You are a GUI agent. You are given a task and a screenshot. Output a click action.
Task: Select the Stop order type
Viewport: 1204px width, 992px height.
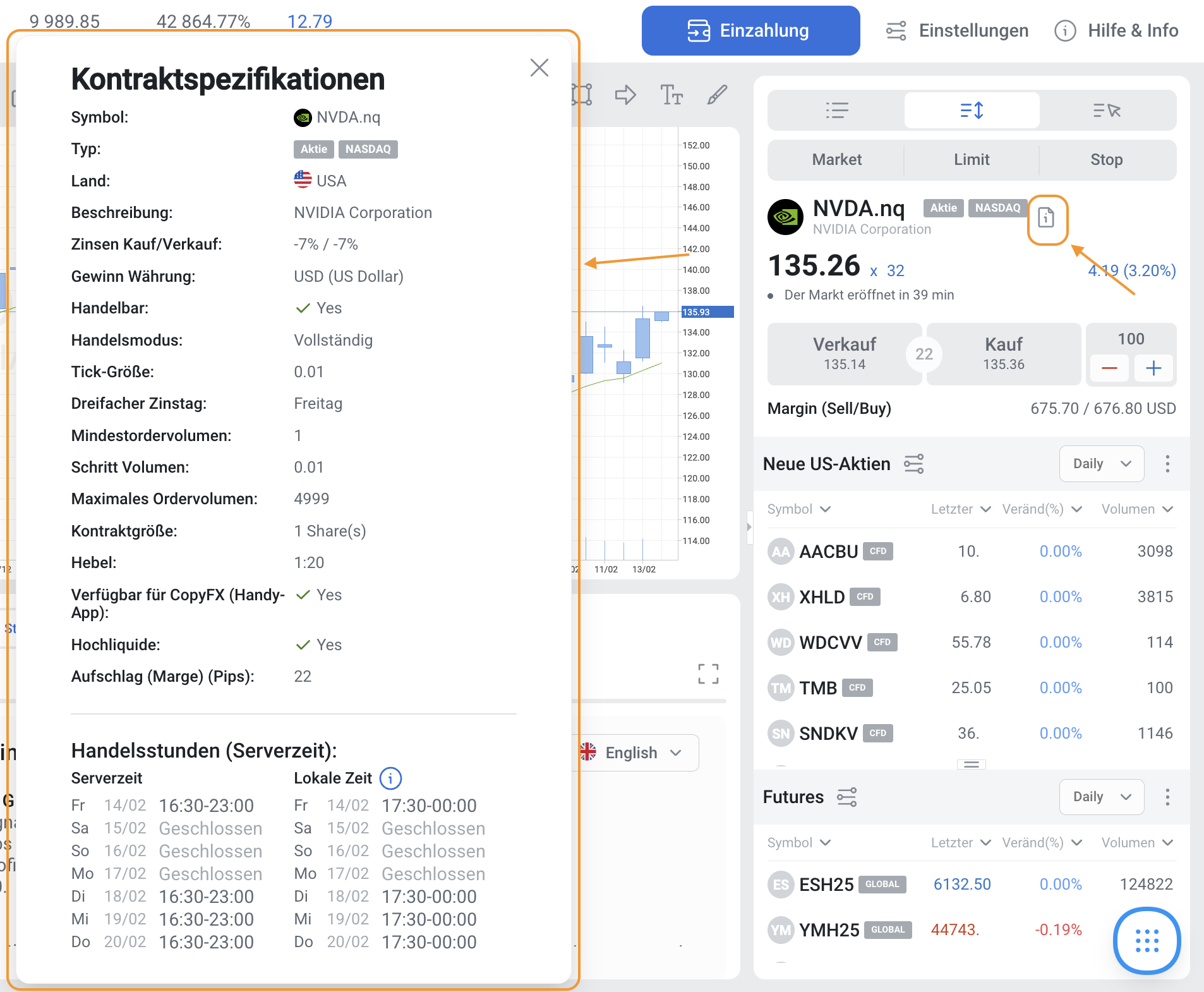click(x=1107, y=159)
